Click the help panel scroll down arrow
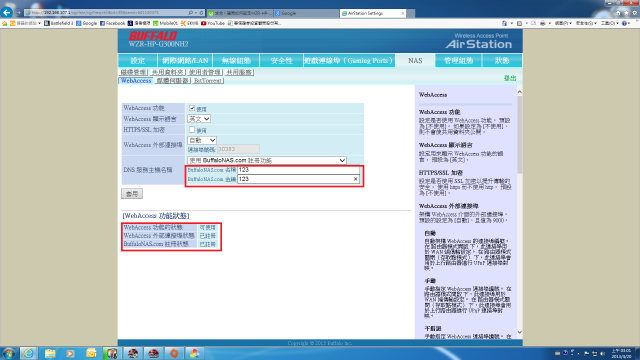The image size is (640, 360). click(x=520, y=332)
